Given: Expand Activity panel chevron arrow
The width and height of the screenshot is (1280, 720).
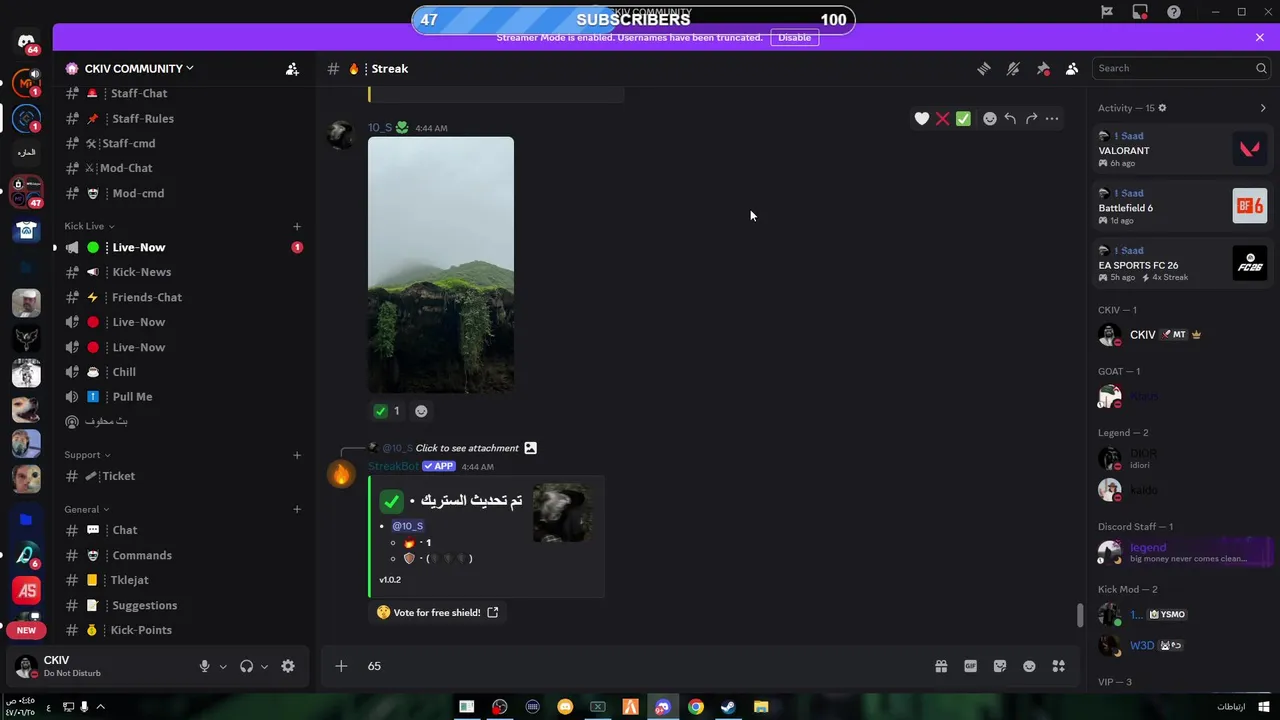Looking at the screenshot, I should [1263, 108].
